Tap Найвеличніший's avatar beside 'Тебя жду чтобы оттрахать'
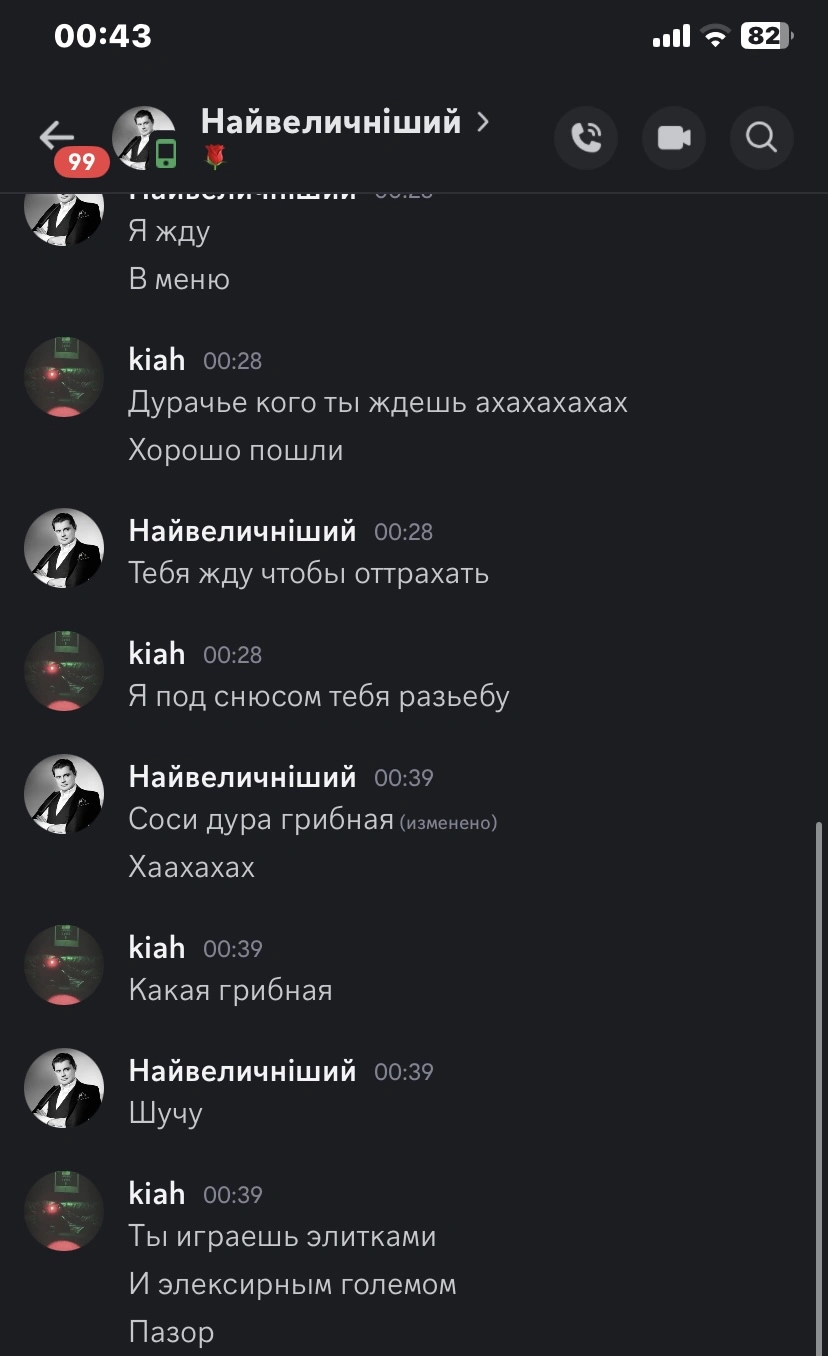 [64, 548]
